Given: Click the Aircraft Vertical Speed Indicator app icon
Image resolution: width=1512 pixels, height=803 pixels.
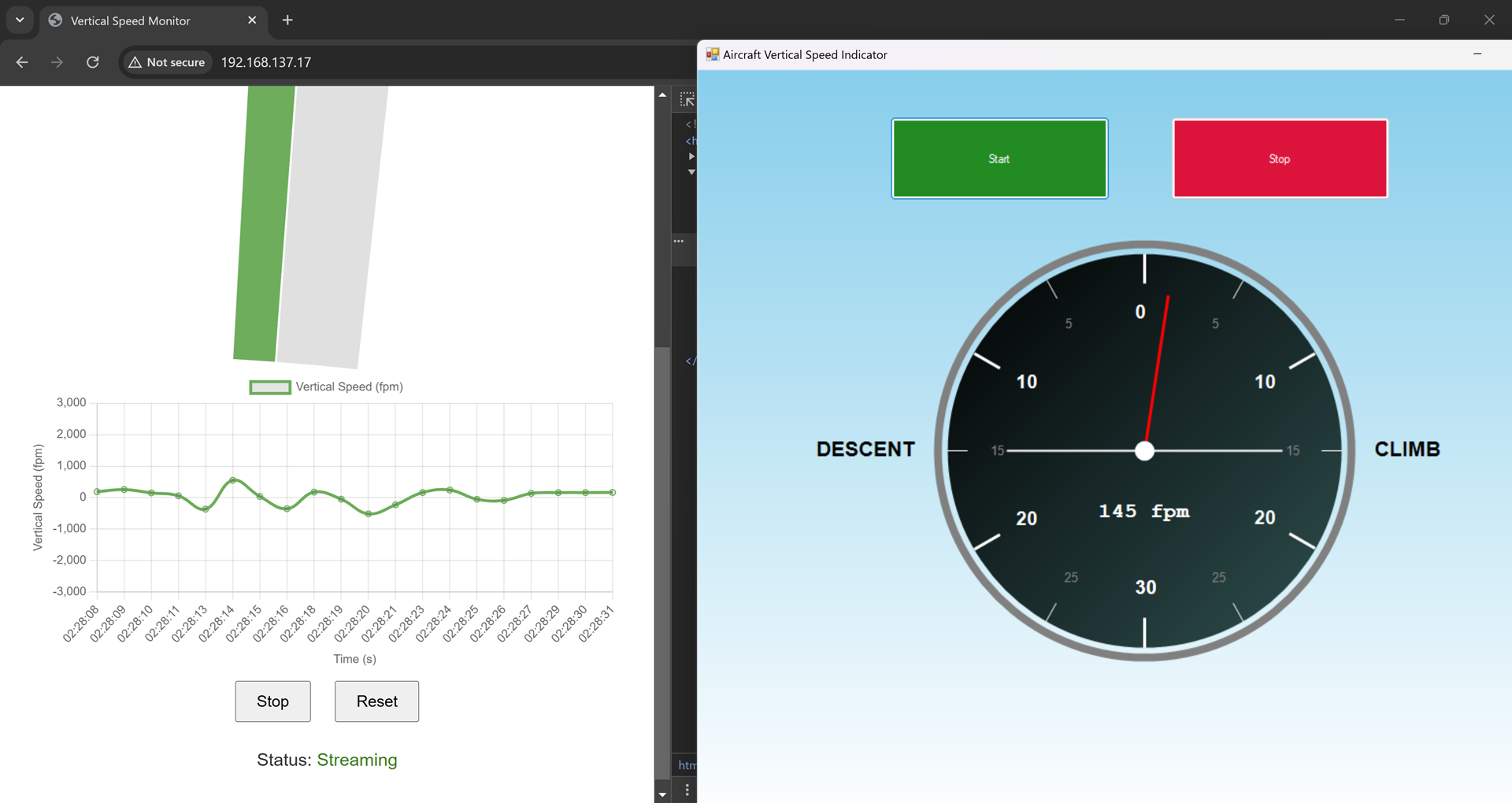Looking at the screenshot, I should pos(712,54).
